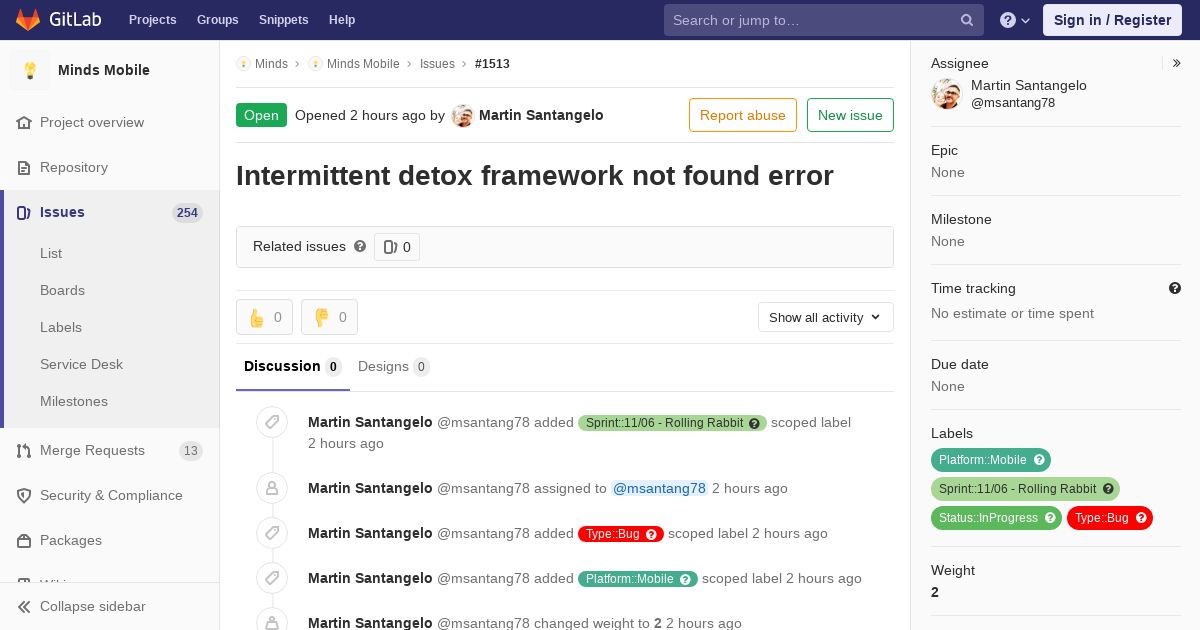Click the Repository file icon

coord(24,167)
